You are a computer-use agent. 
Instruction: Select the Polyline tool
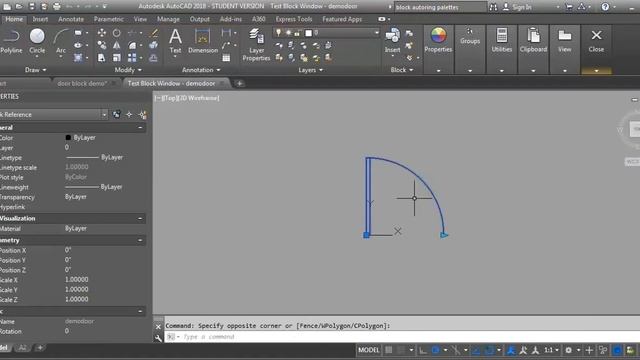click(11, 41)
